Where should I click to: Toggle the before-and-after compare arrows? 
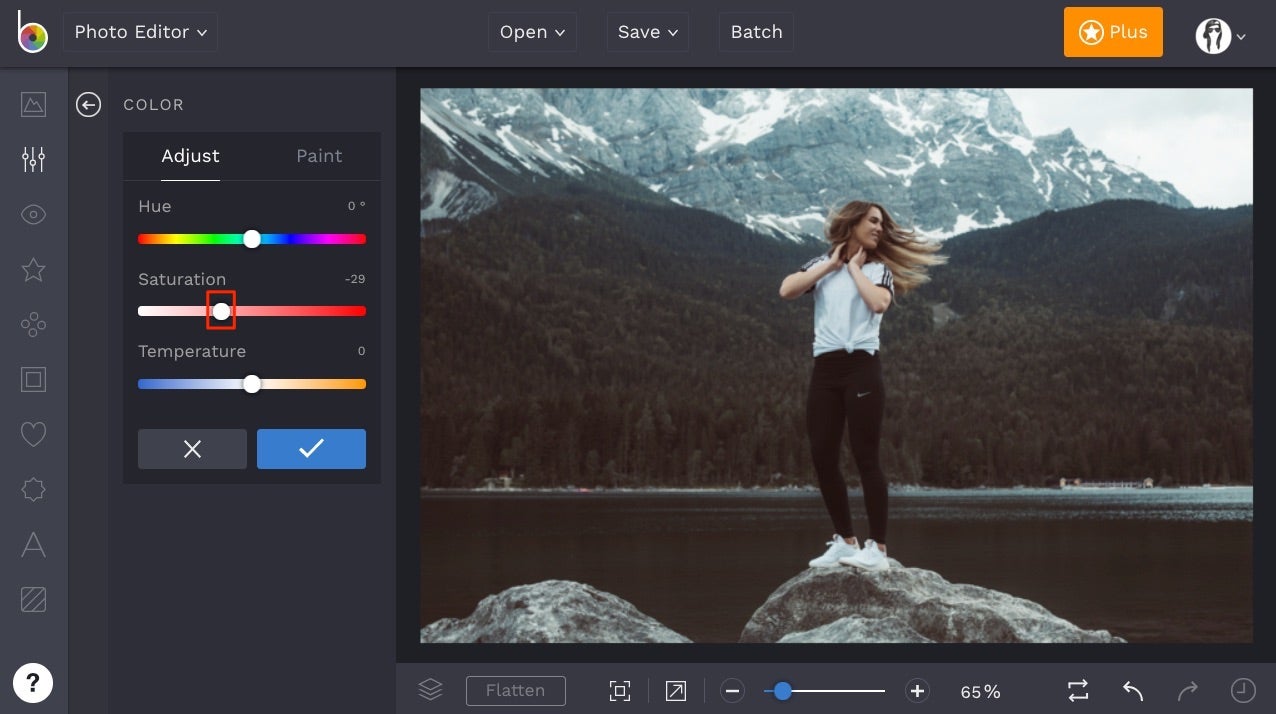[1077, 690]
